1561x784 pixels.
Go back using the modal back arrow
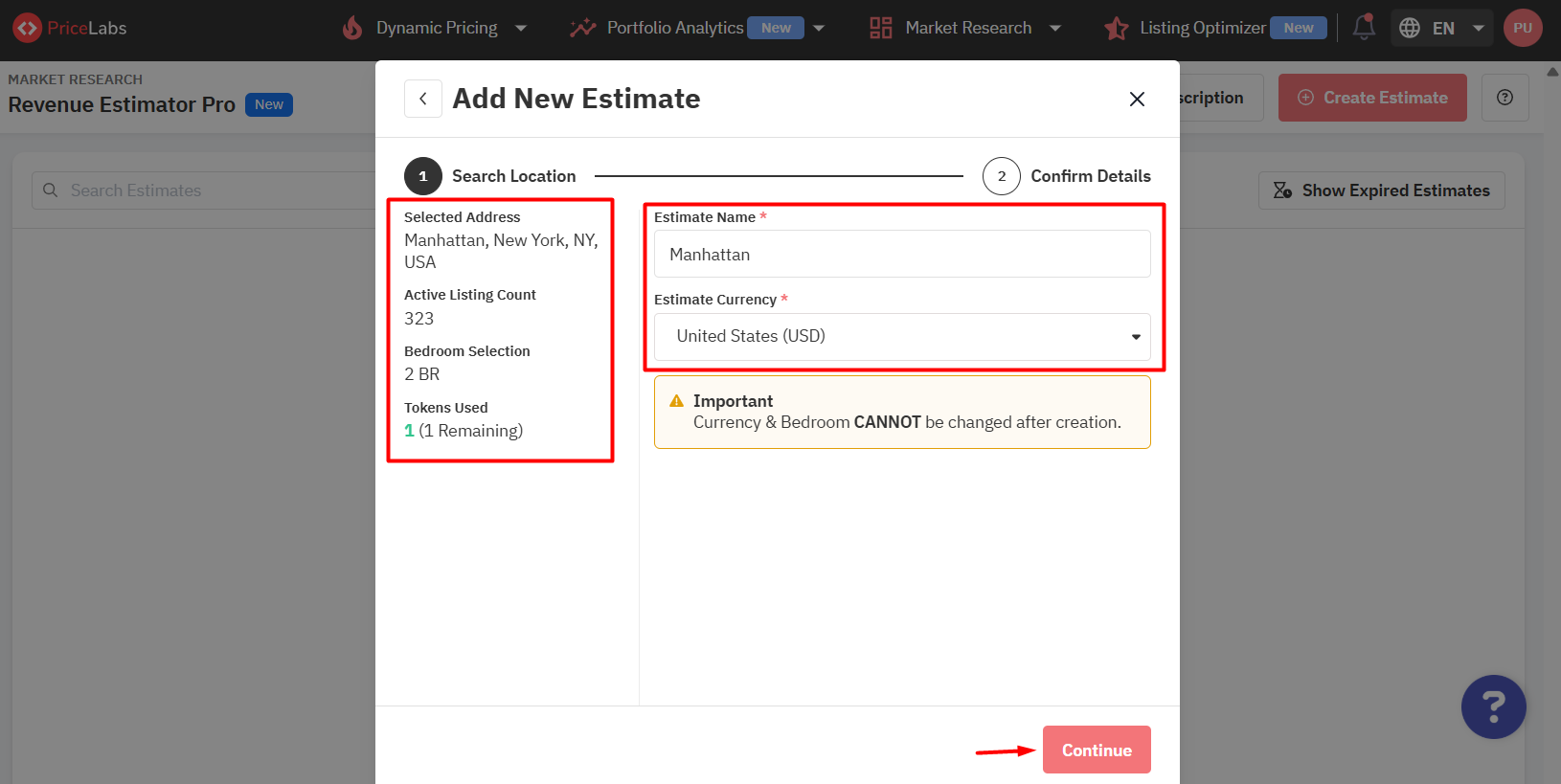(x=423, y=99)
